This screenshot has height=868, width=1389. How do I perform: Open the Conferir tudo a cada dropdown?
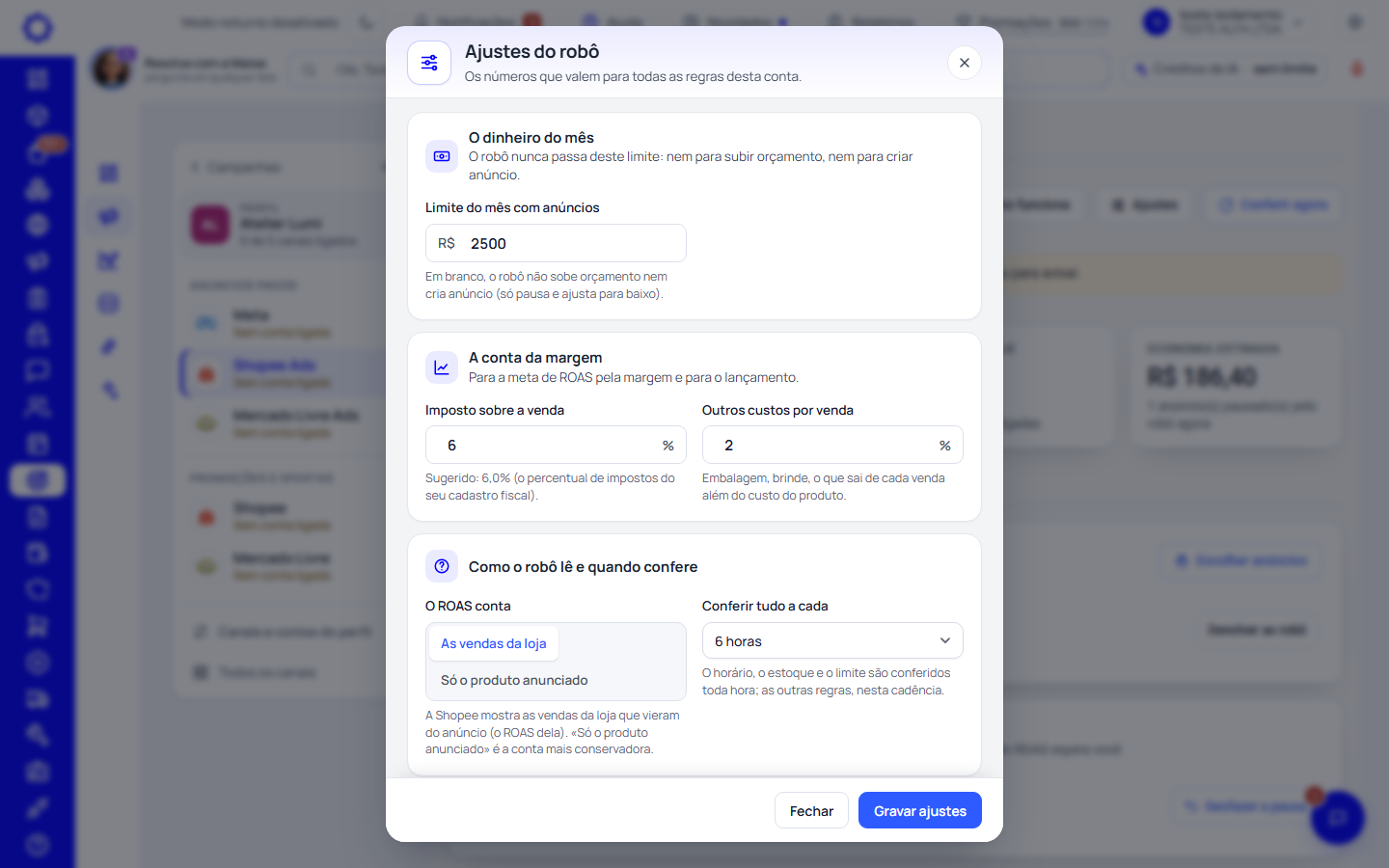[x=832, y=641]
